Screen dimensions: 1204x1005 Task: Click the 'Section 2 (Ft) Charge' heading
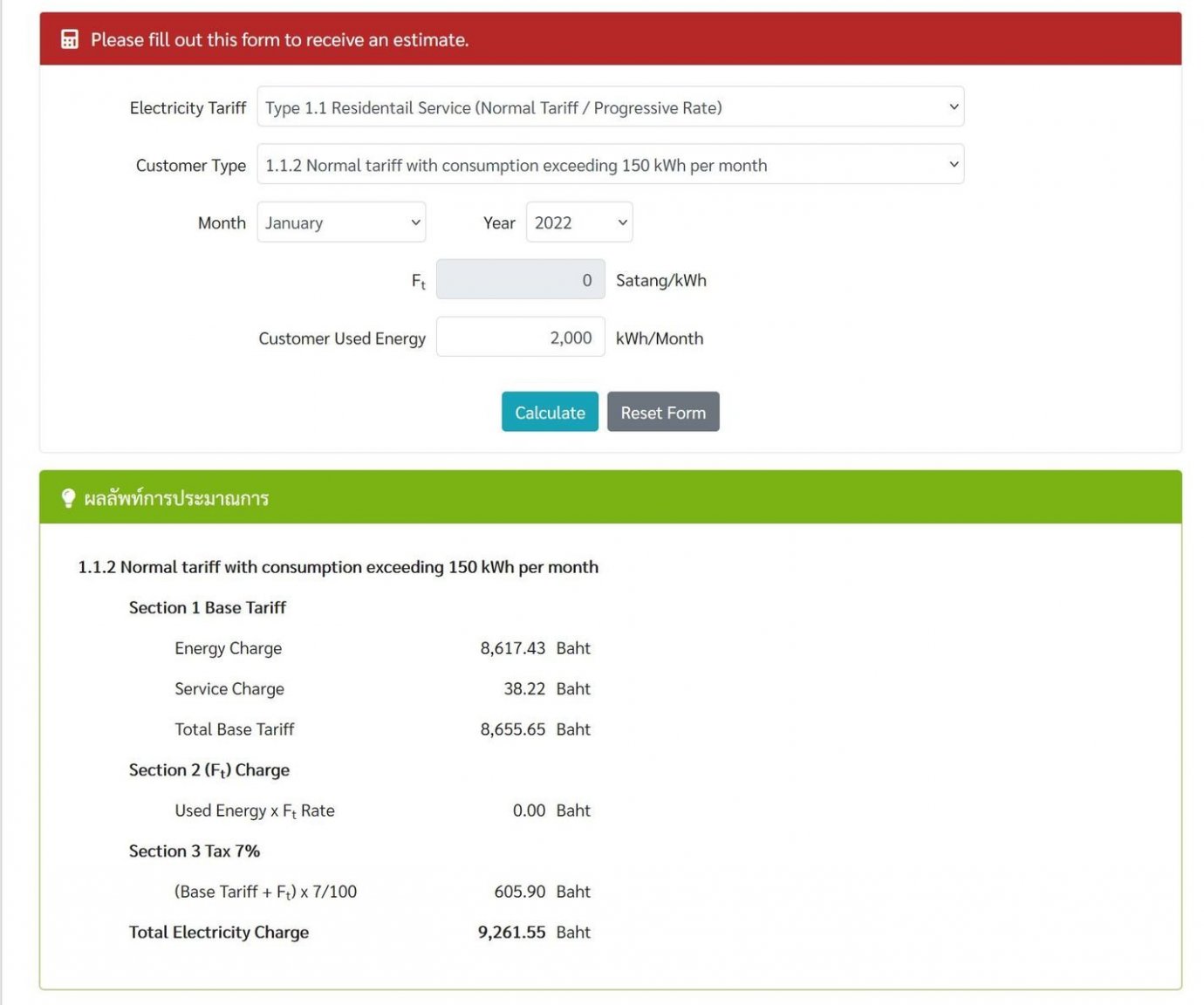tap(209, 769)
